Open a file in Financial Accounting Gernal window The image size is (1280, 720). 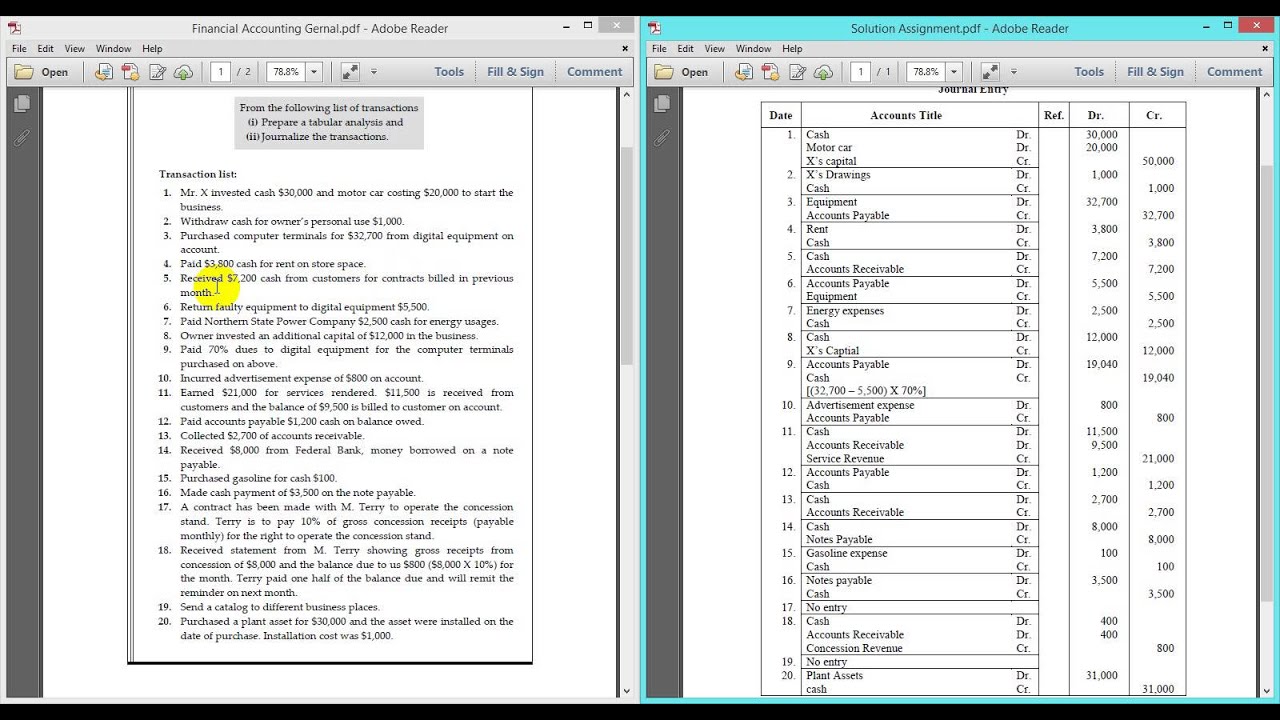[x=42, y=72]
